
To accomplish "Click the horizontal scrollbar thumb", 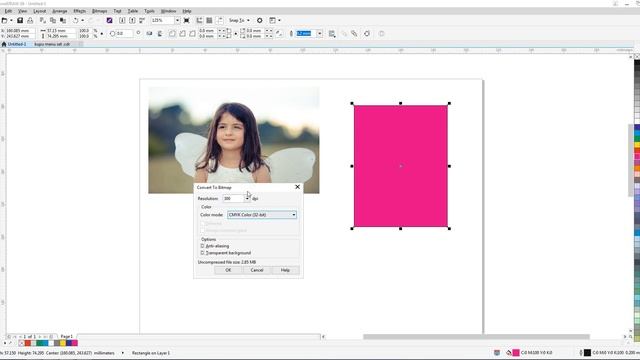I will 476,337.
